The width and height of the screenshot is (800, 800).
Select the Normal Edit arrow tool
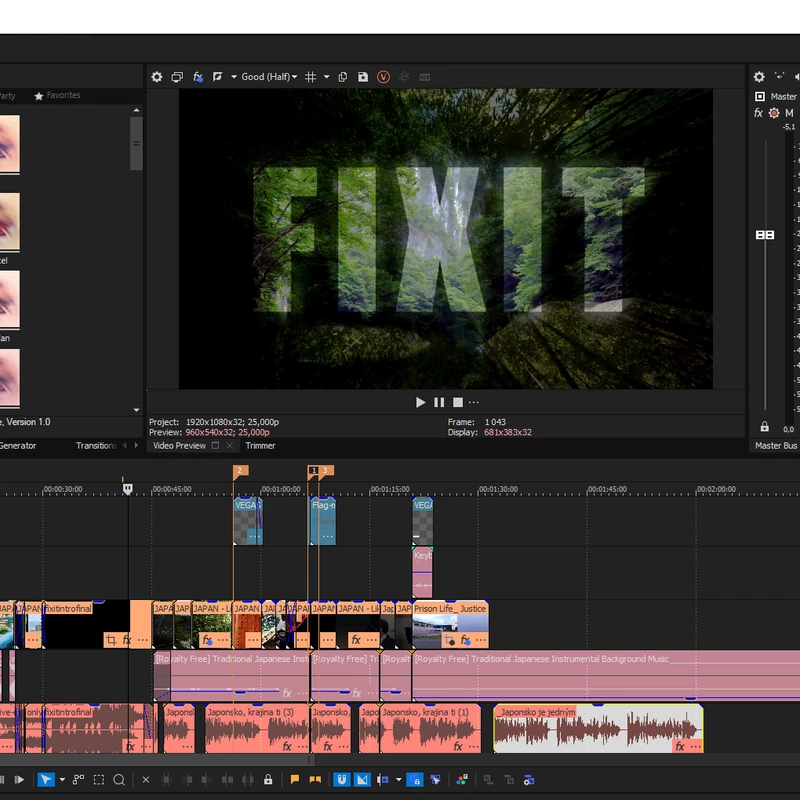coord(46,780)
